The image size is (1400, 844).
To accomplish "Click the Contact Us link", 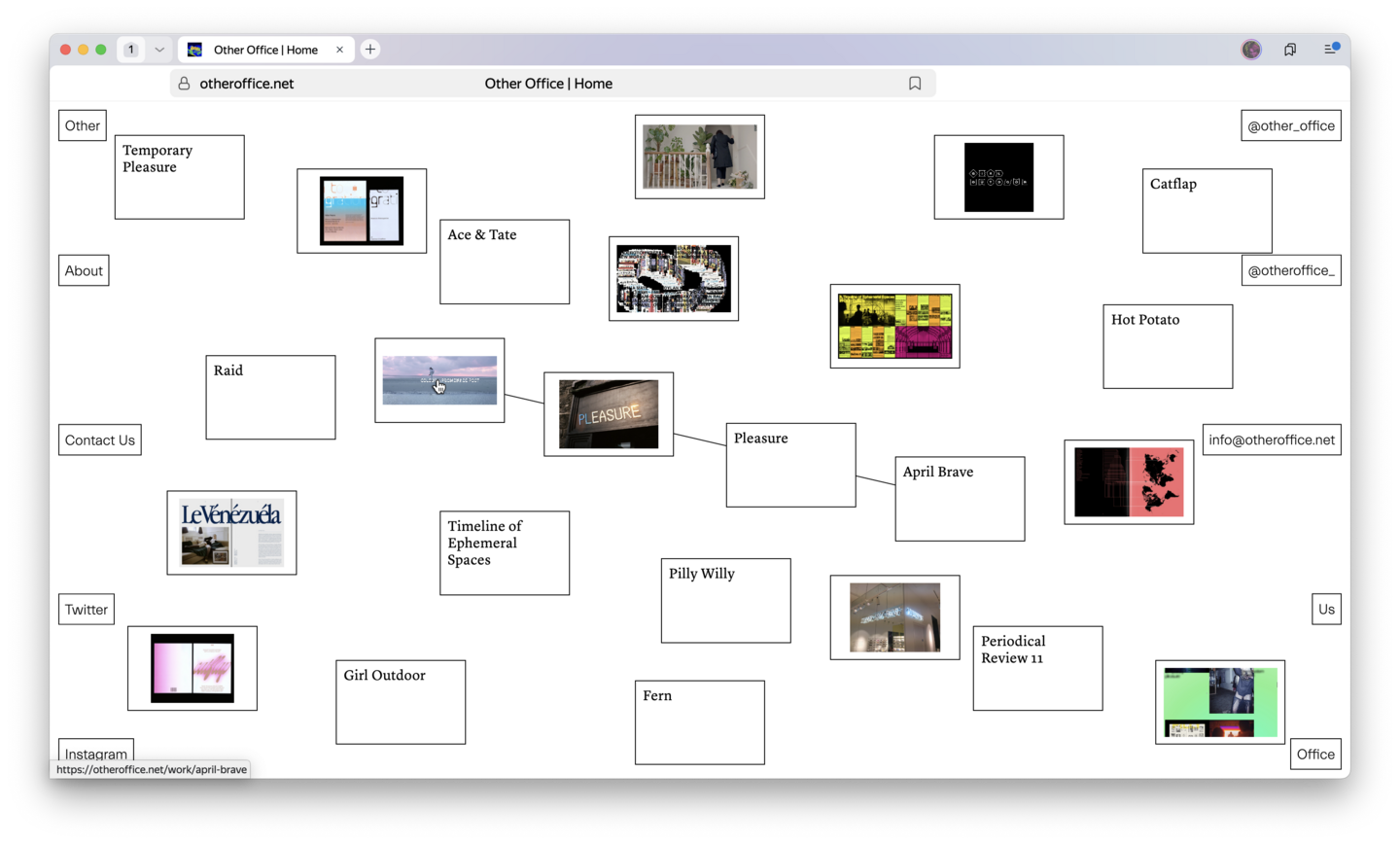I will (x=99, y=440).
